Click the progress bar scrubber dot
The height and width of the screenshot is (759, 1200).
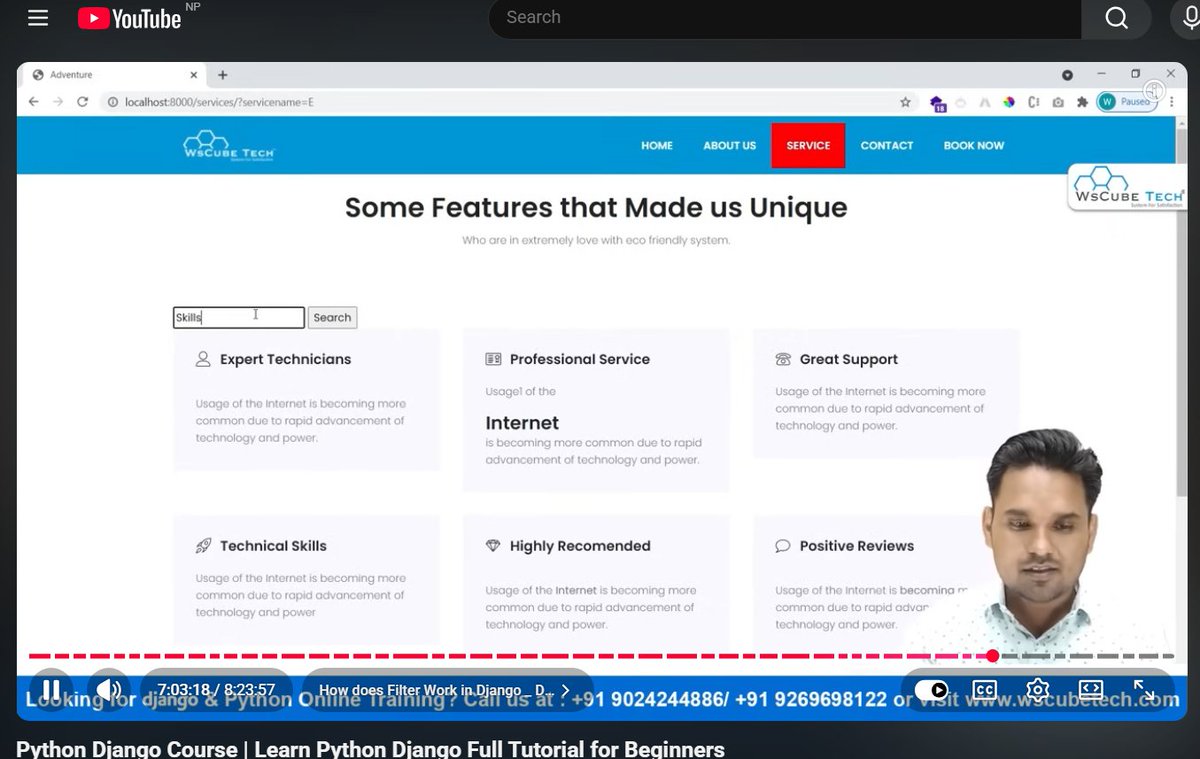992,656
